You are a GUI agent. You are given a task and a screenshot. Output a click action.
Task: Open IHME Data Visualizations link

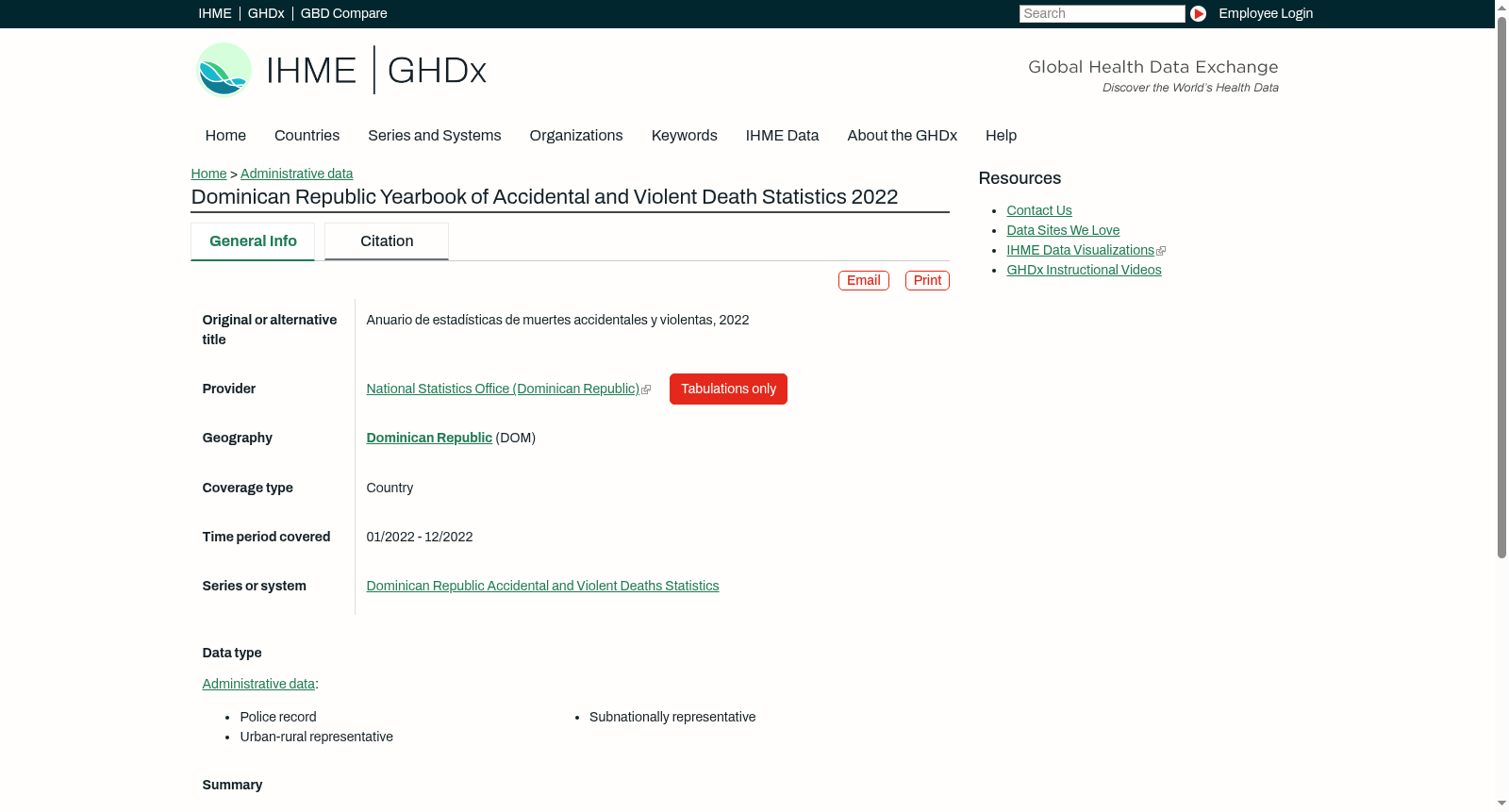[x=1080, y=250]
